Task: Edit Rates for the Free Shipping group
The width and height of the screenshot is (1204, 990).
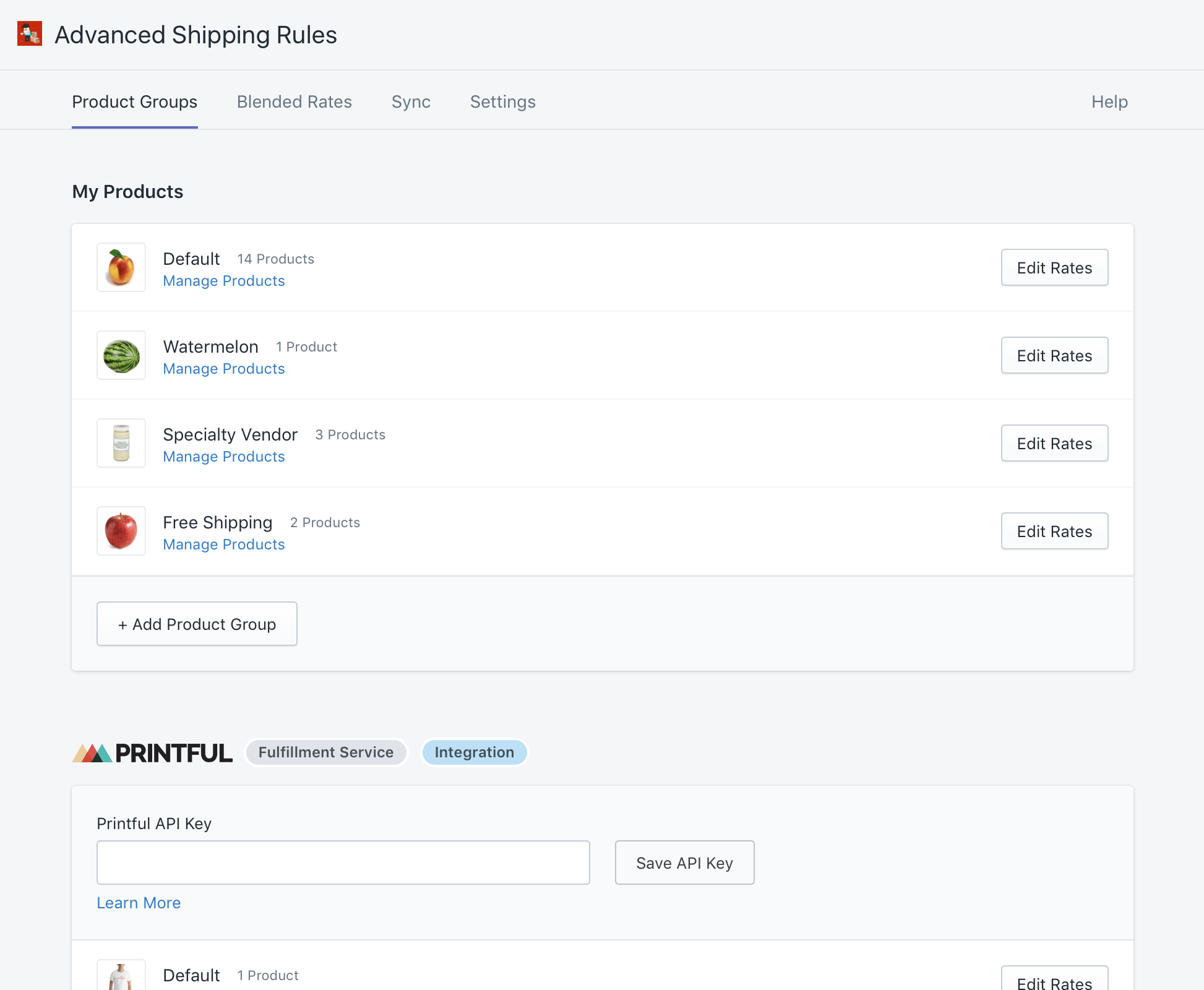Action: [1054, 531]
